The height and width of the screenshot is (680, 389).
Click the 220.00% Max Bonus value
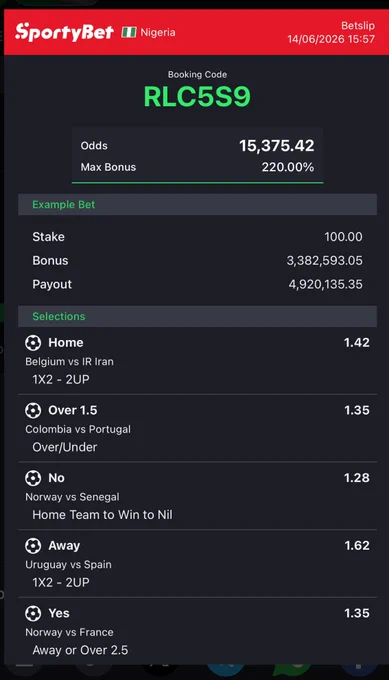point(288,167)
